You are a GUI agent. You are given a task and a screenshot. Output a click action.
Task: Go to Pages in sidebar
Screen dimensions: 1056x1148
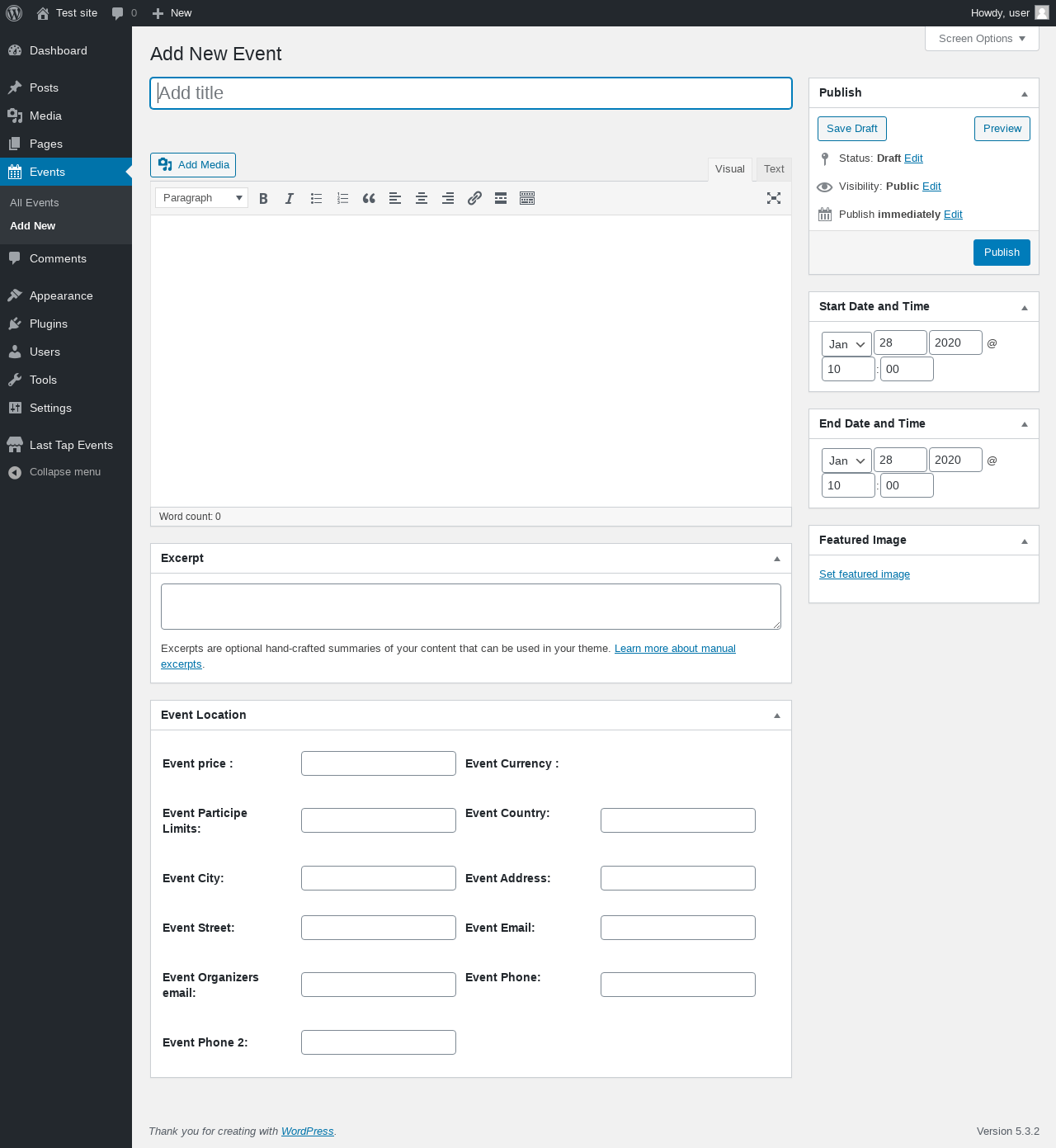pos(66,144)
